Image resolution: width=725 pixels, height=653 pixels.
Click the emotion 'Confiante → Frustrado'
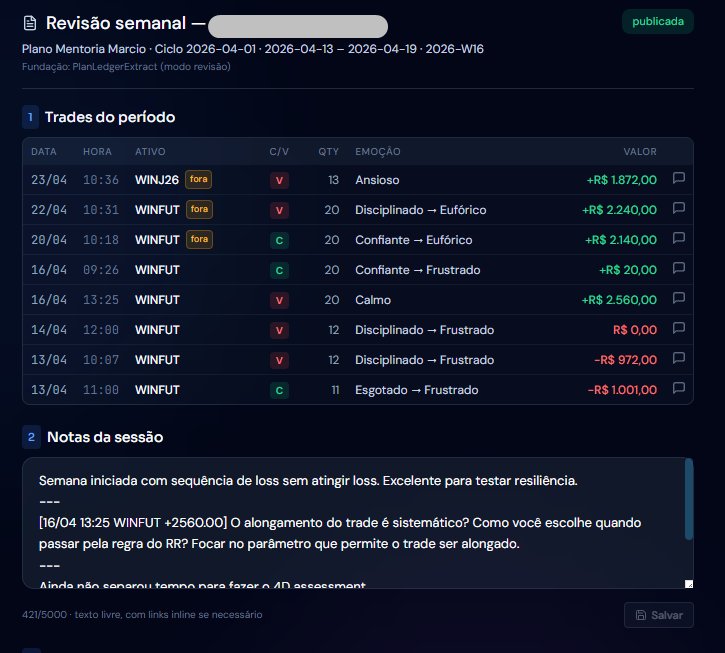[x=418, y=270]
